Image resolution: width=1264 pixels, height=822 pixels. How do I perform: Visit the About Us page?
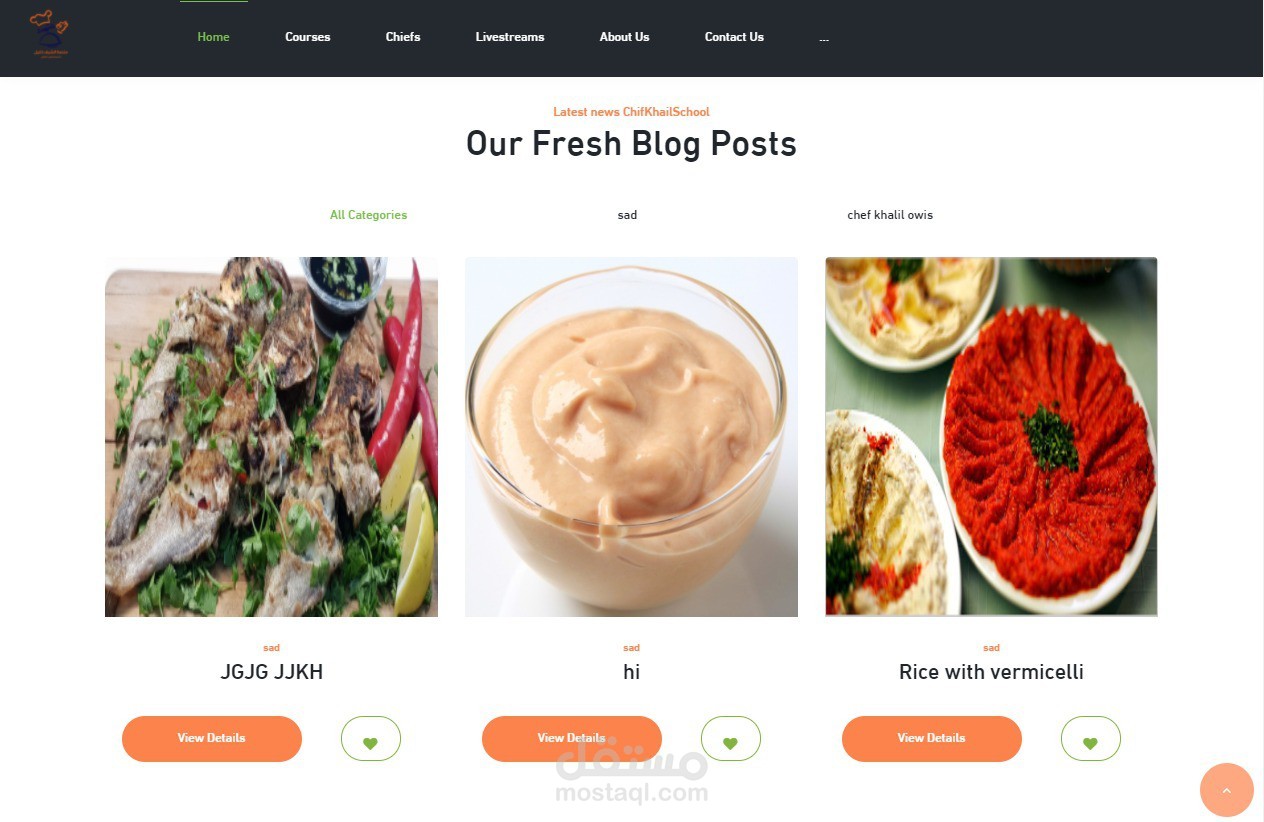tap(624, 37)
